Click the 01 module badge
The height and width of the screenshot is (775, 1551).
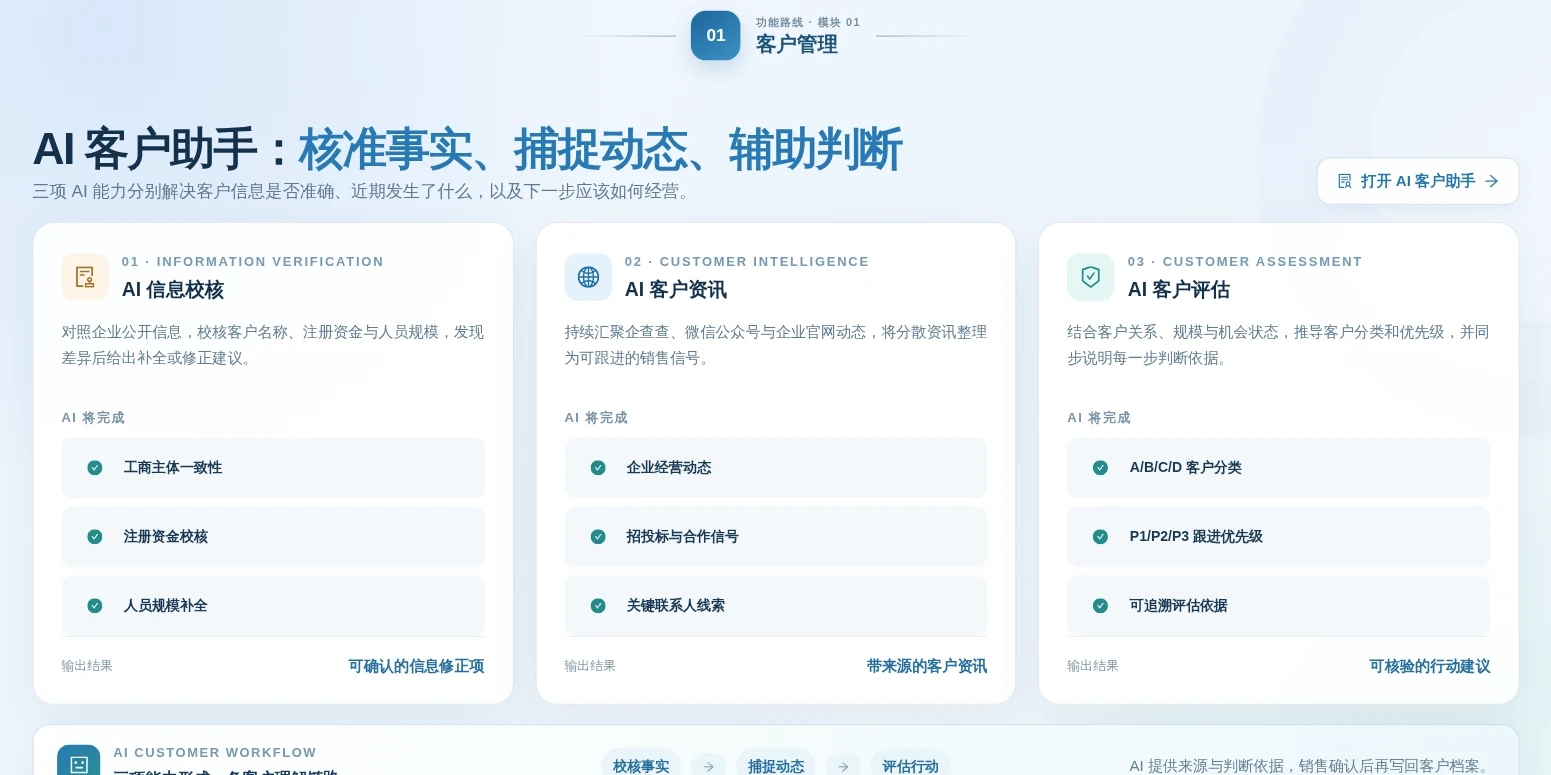point(716,36)
